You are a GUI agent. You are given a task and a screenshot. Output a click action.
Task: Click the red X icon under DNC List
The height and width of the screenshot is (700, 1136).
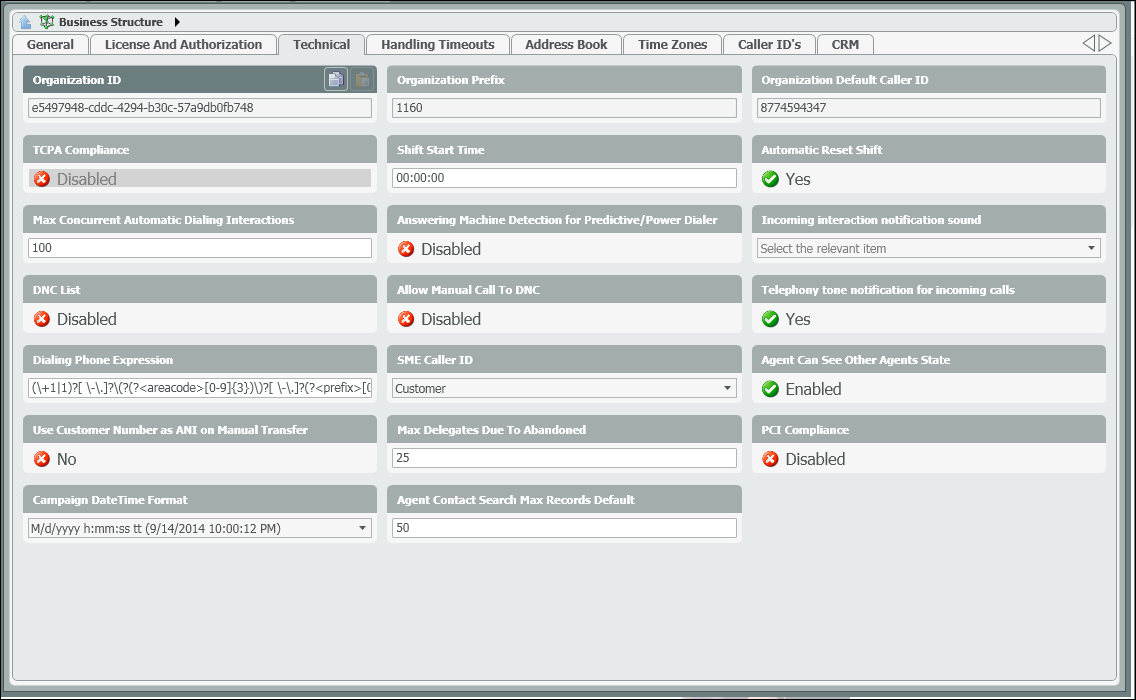click(x=42, y=319)
